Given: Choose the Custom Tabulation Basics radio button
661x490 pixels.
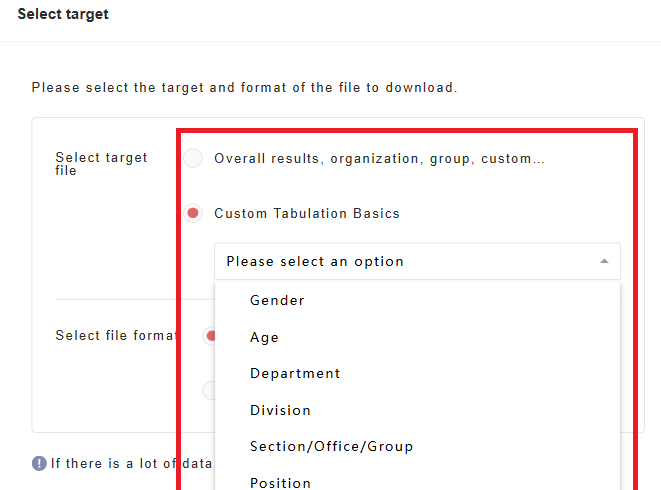Looking at the screenshot, I should click(x=193, y=213).
